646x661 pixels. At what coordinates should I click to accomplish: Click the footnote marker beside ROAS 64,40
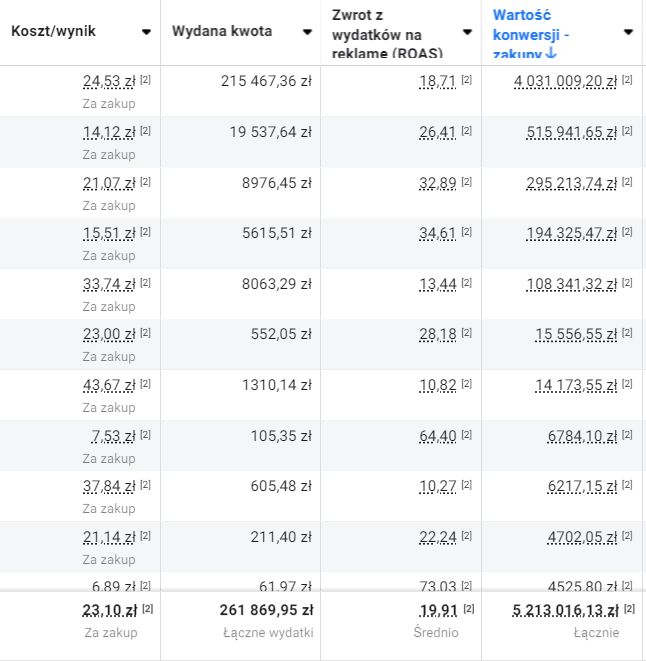coord(466,434)
